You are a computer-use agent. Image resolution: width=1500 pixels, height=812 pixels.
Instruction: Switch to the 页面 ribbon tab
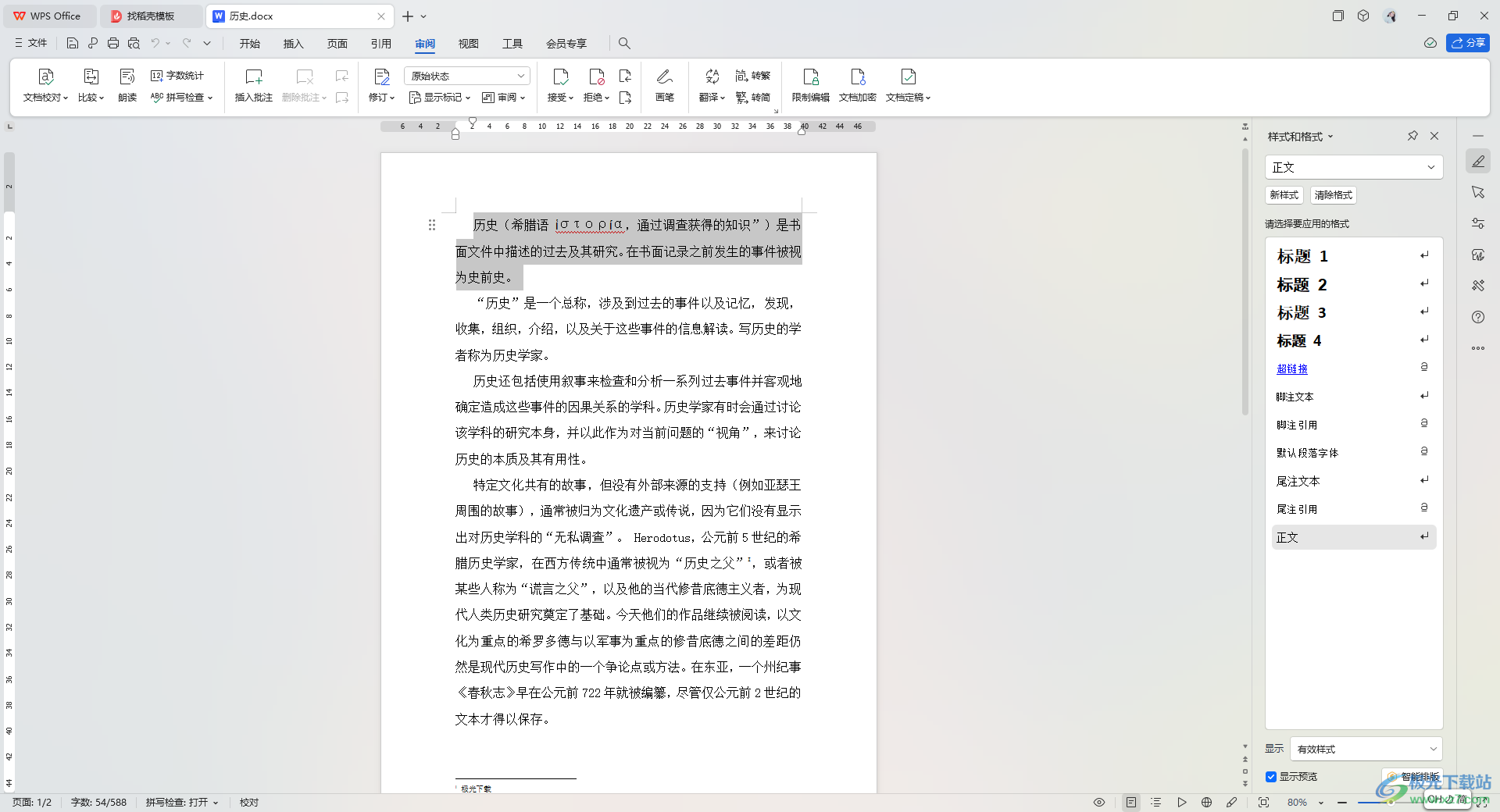click(x=337, y=44)
